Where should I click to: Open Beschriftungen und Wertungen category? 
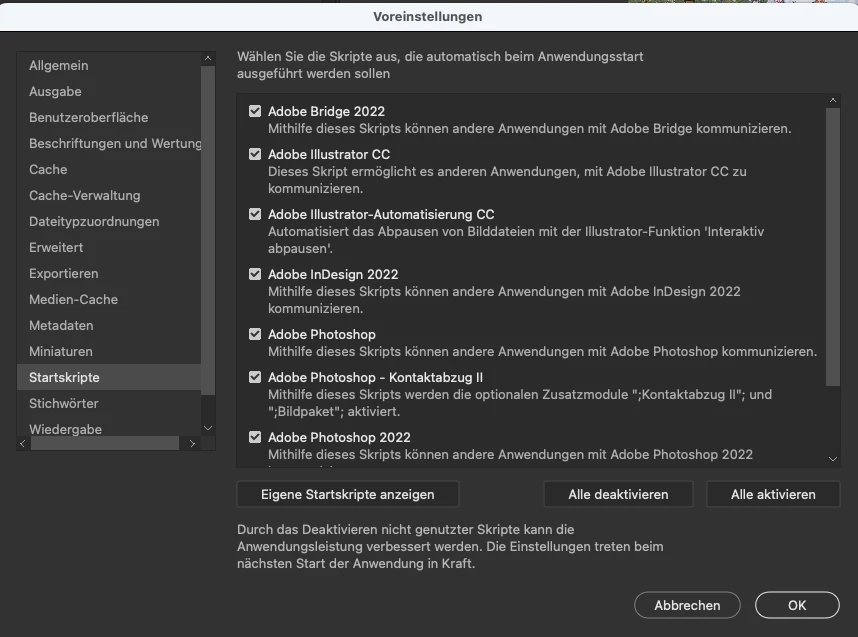(109, 143)
